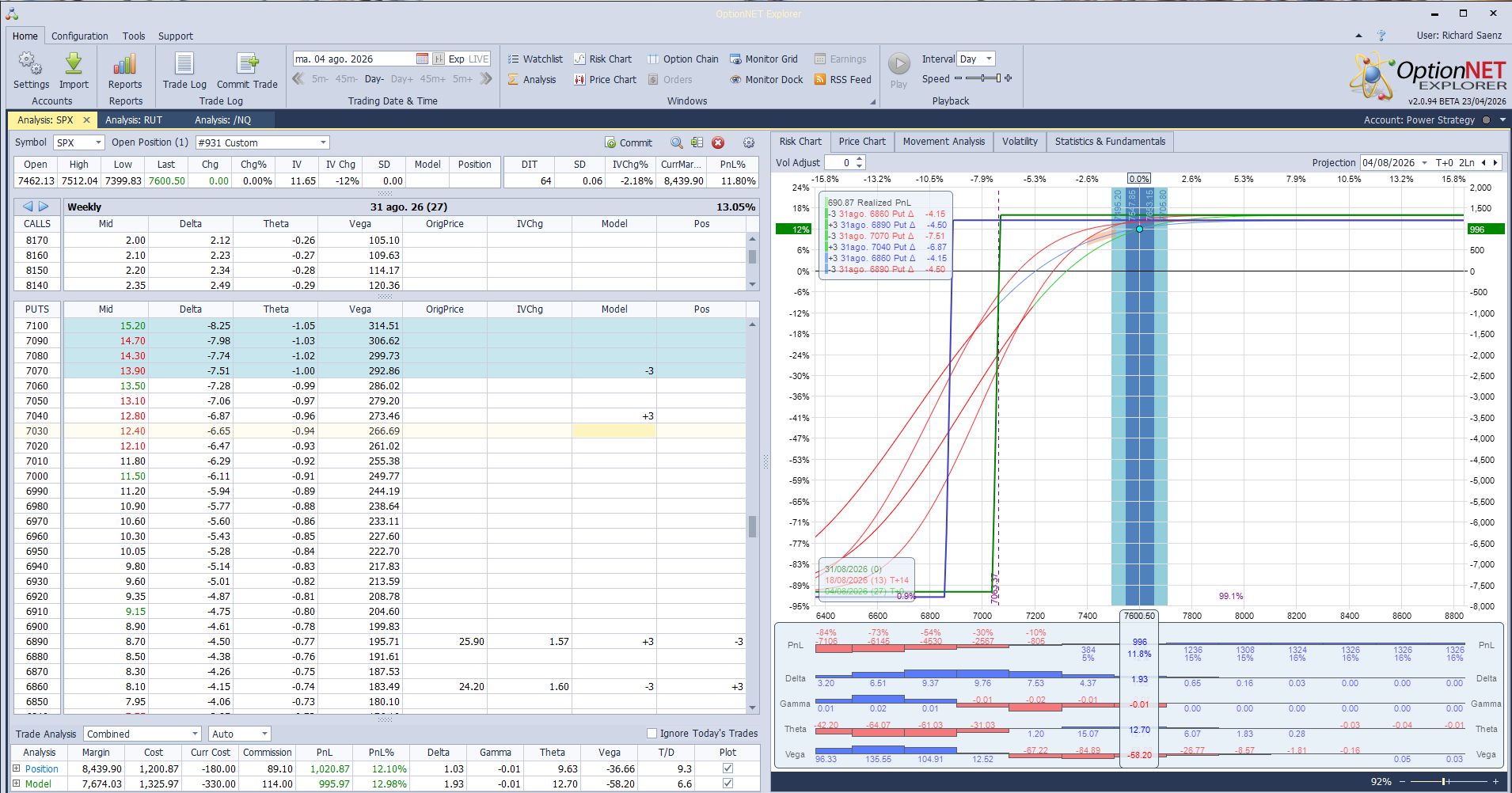Viewport: 1512px width, 793px height.
Task: Toggle Plot checkbox for Model row
Action: 728,784
